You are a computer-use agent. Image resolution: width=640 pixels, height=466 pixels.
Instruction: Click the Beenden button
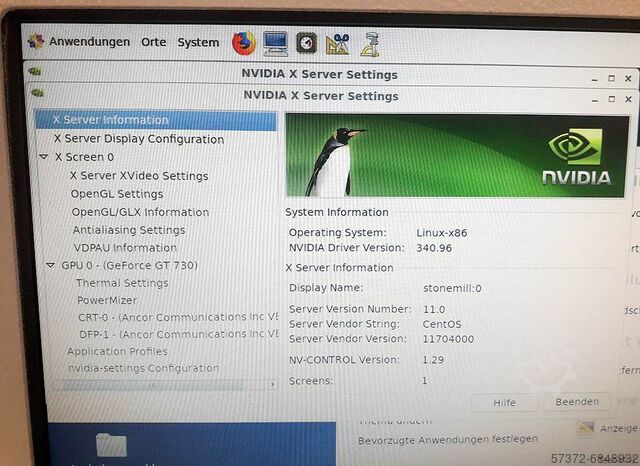coord(577,402)
